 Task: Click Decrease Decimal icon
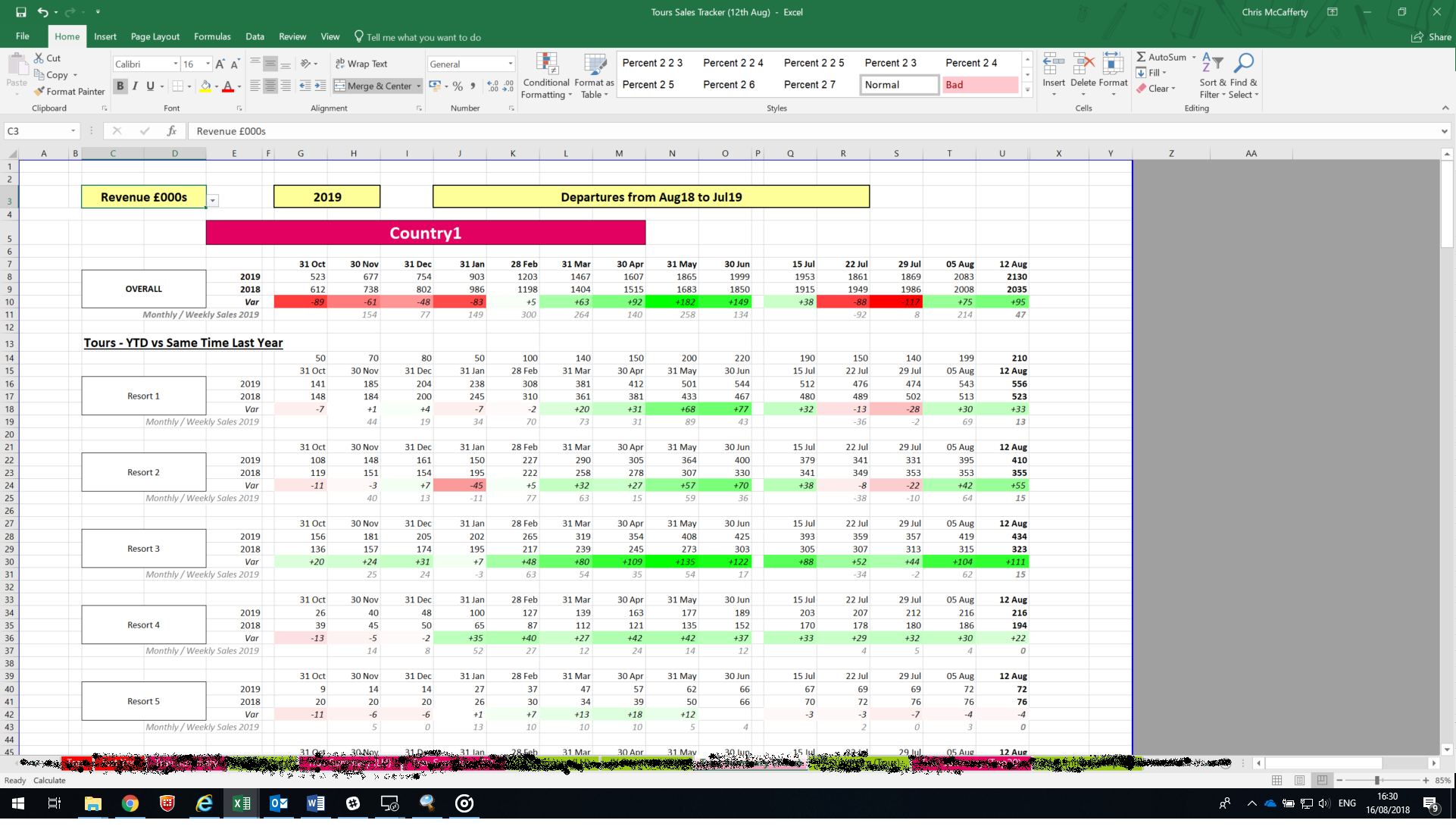coord(508,86)
